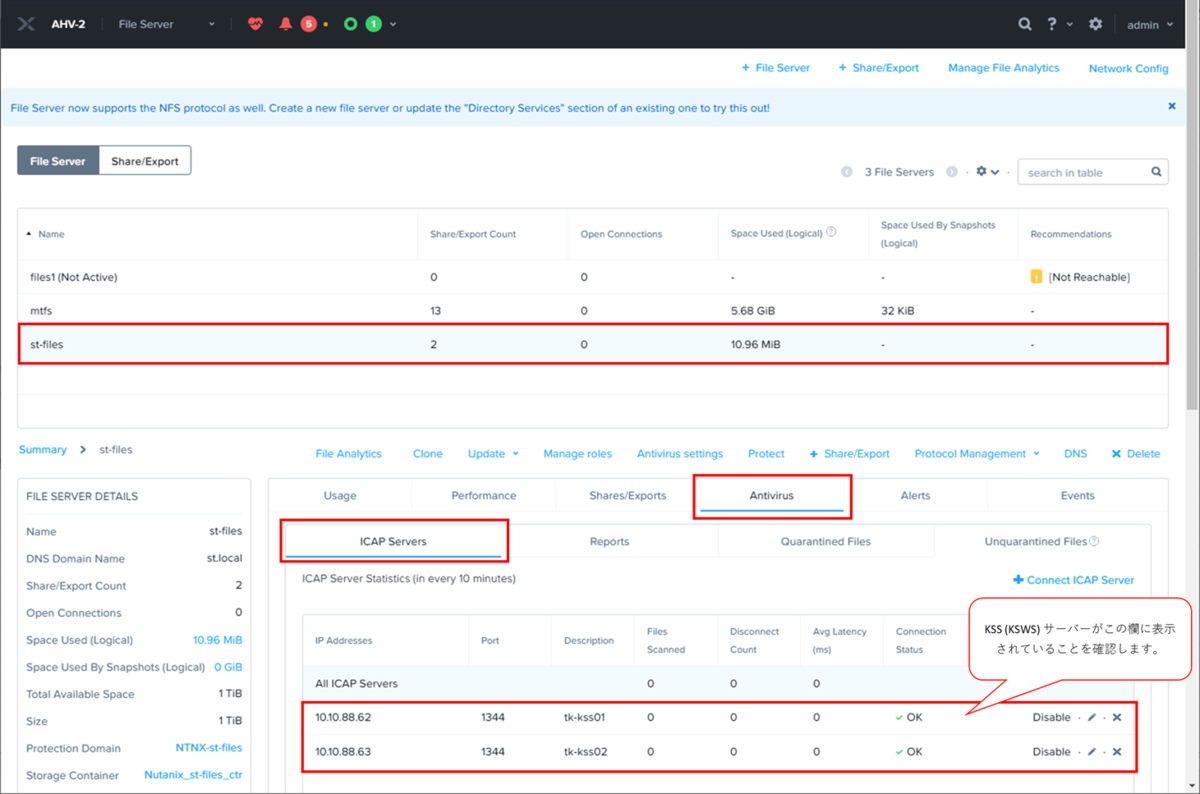The image size is (1200, 794).
Task: Open the Events tab
Action: coord(1078,495)
